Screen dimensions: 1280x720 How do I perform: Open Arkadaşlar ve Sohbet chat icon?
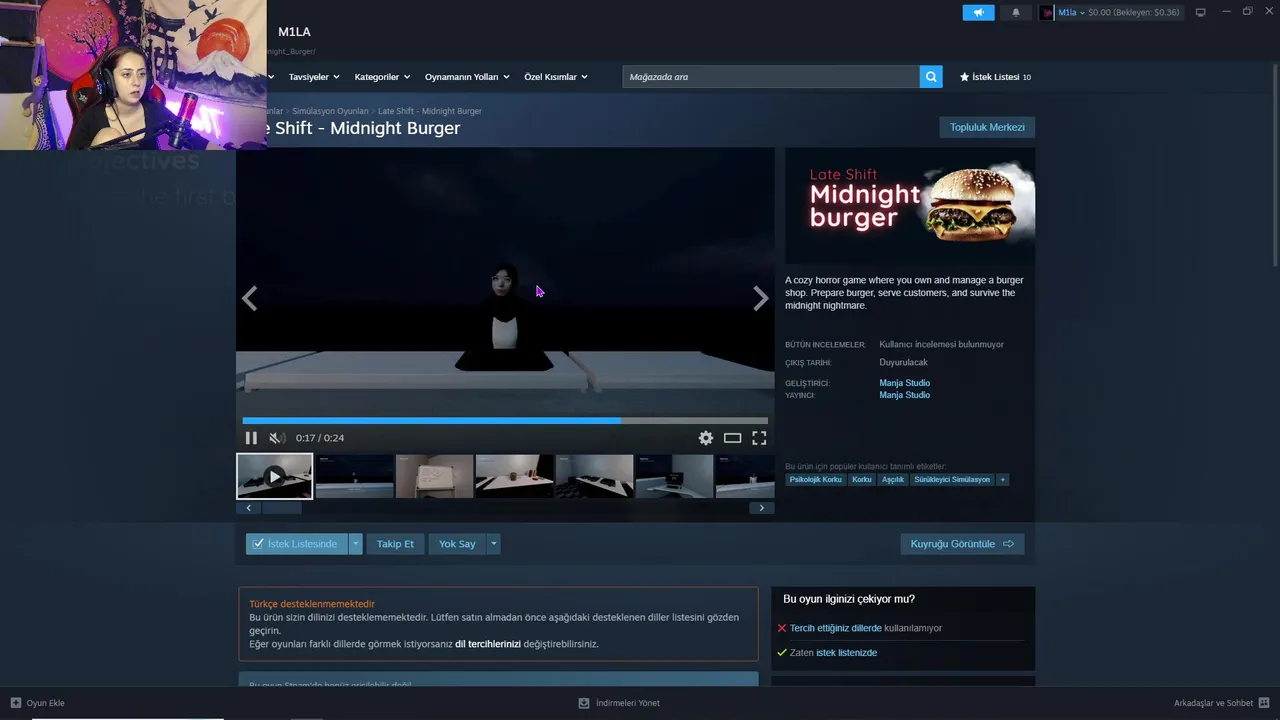point(1265,703)
